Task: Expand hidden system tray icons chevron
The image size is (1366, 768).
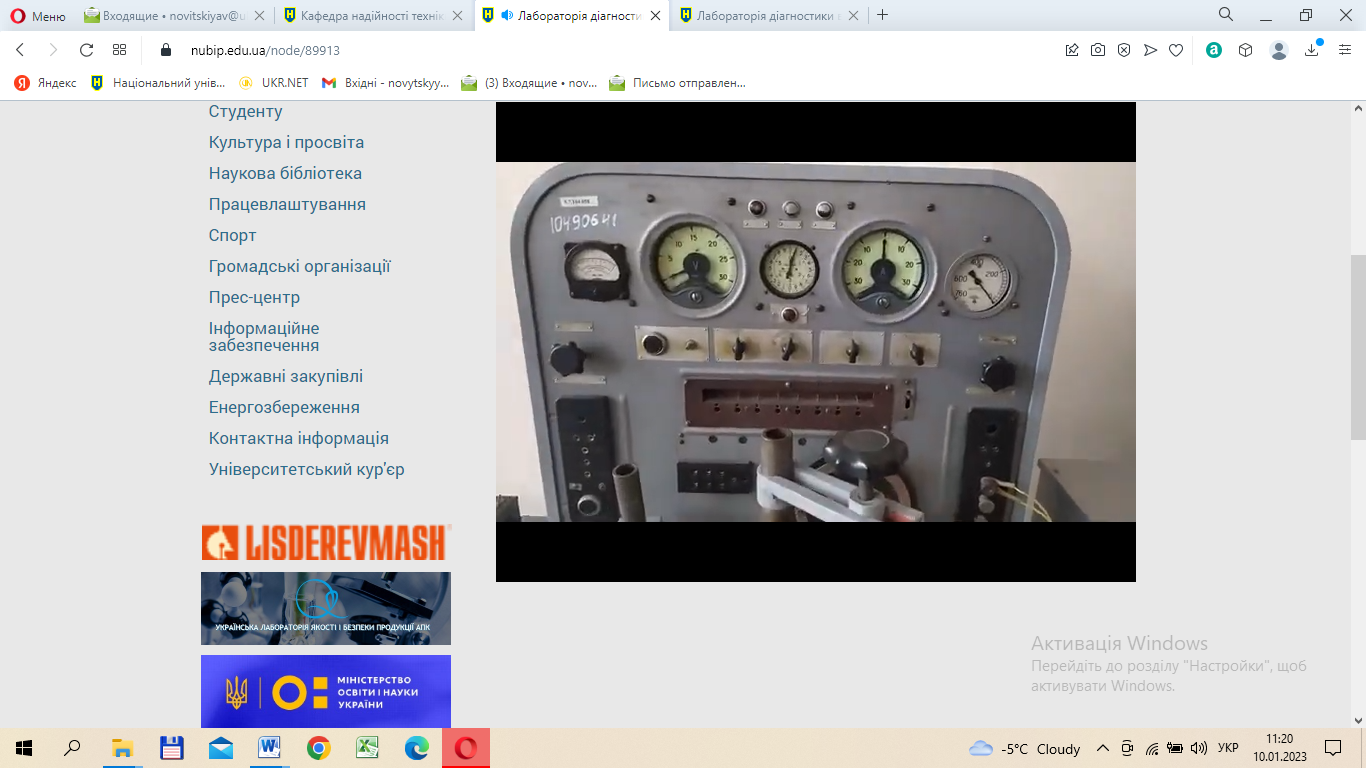Action: tap(1103, 748)
